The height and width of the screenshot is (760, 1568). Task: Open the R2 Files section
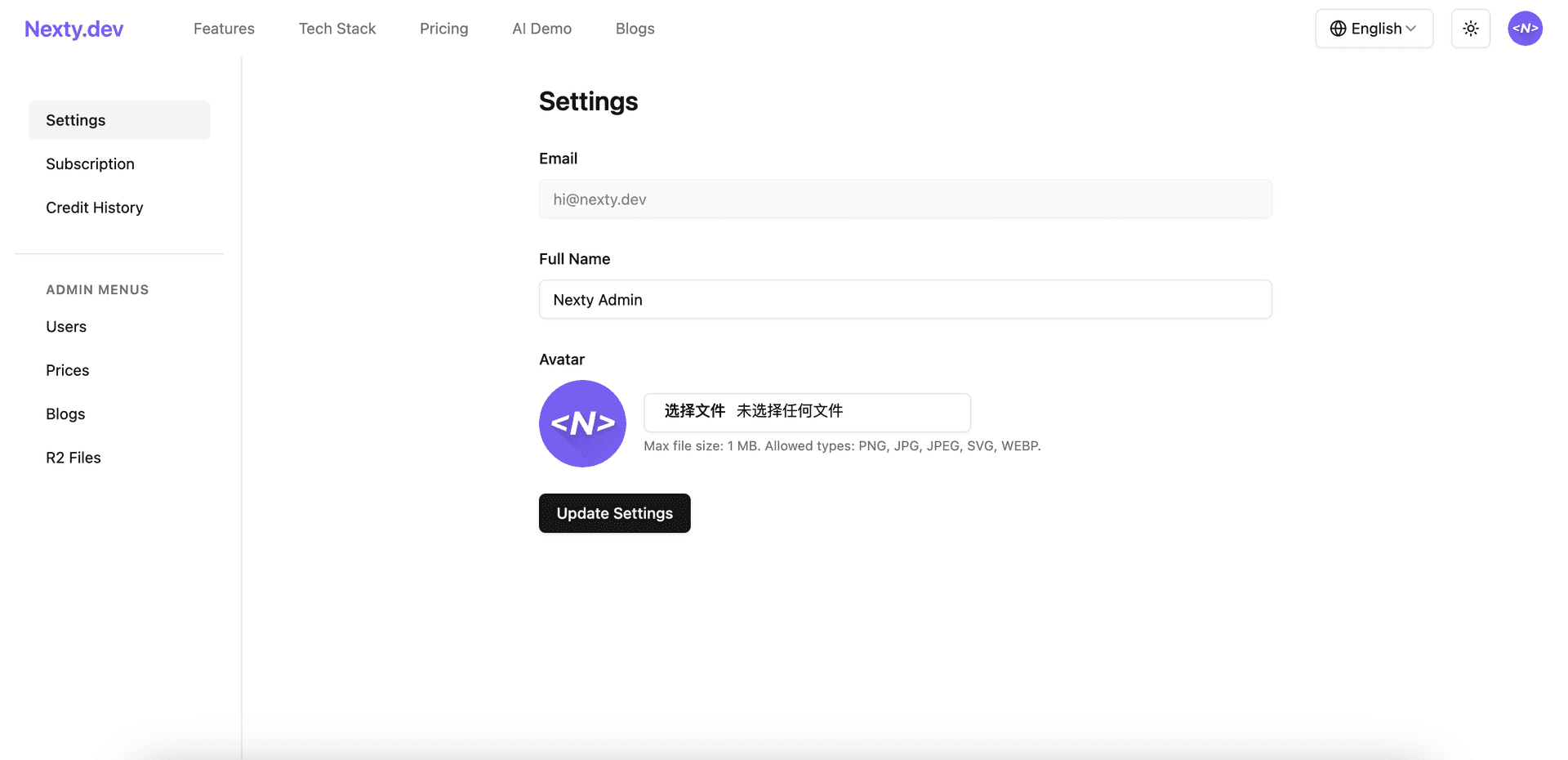coord(73,458)
